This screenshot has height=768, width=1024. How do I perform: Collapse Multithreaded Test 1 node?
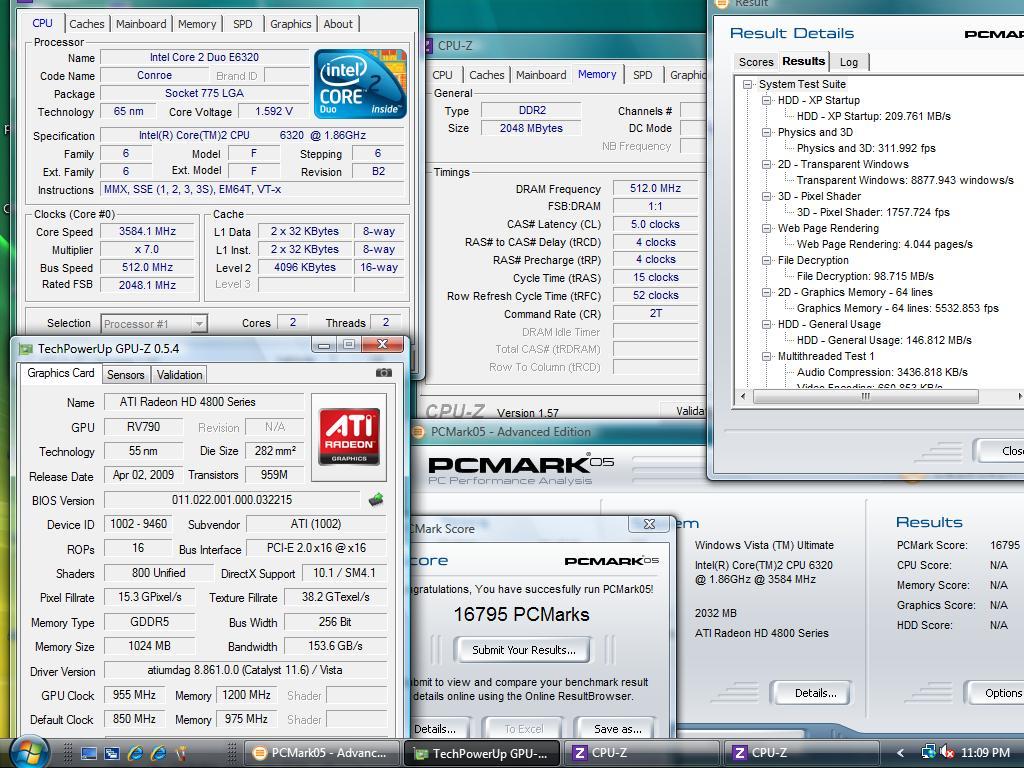tap(767, 357)
